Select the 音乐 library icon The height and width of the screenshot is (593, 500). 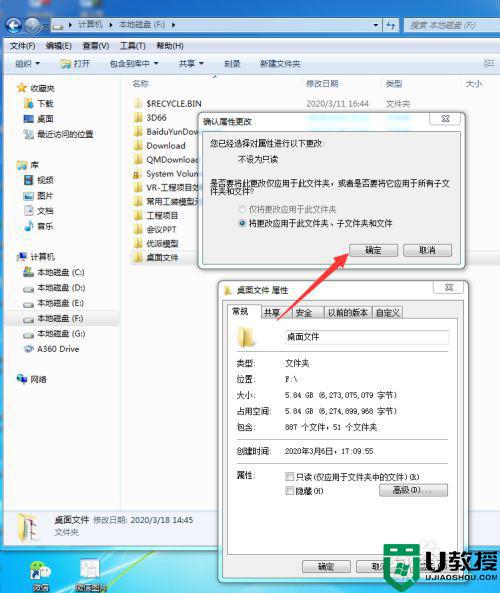point(28,226)
